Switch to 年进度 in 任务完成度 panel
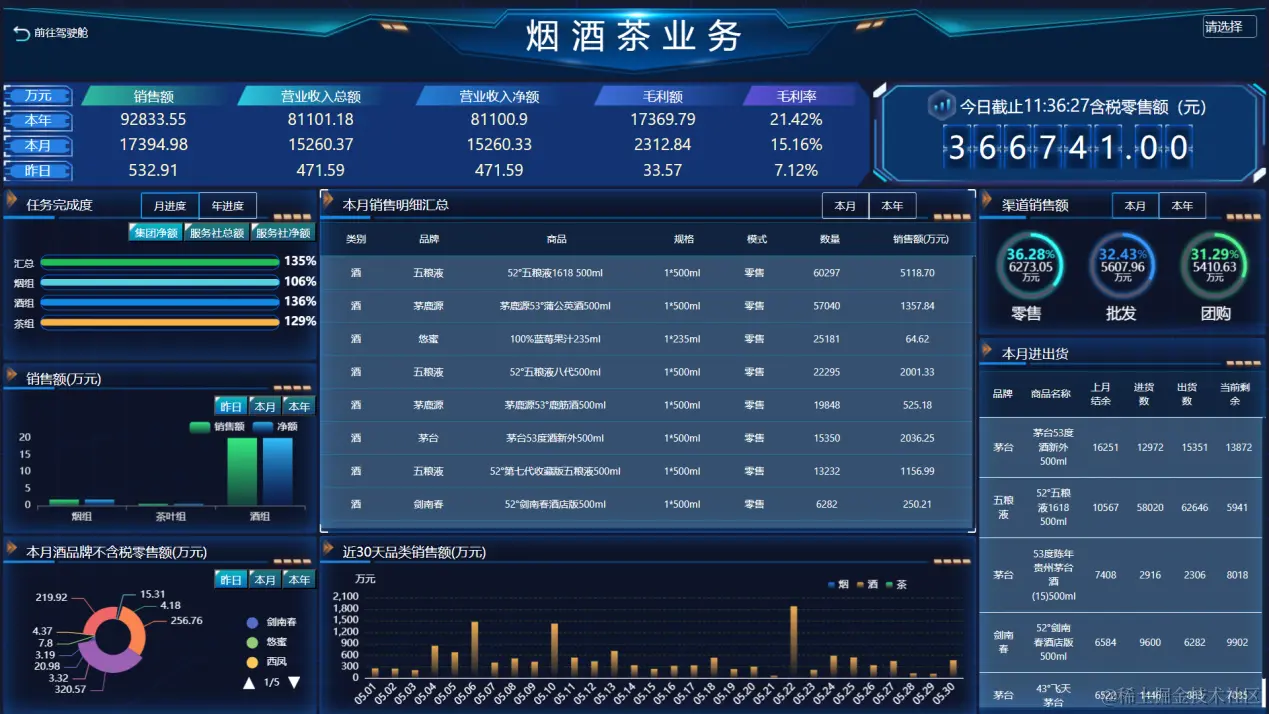The height and width of the screenshot is (714, 1269). [228, 205]
